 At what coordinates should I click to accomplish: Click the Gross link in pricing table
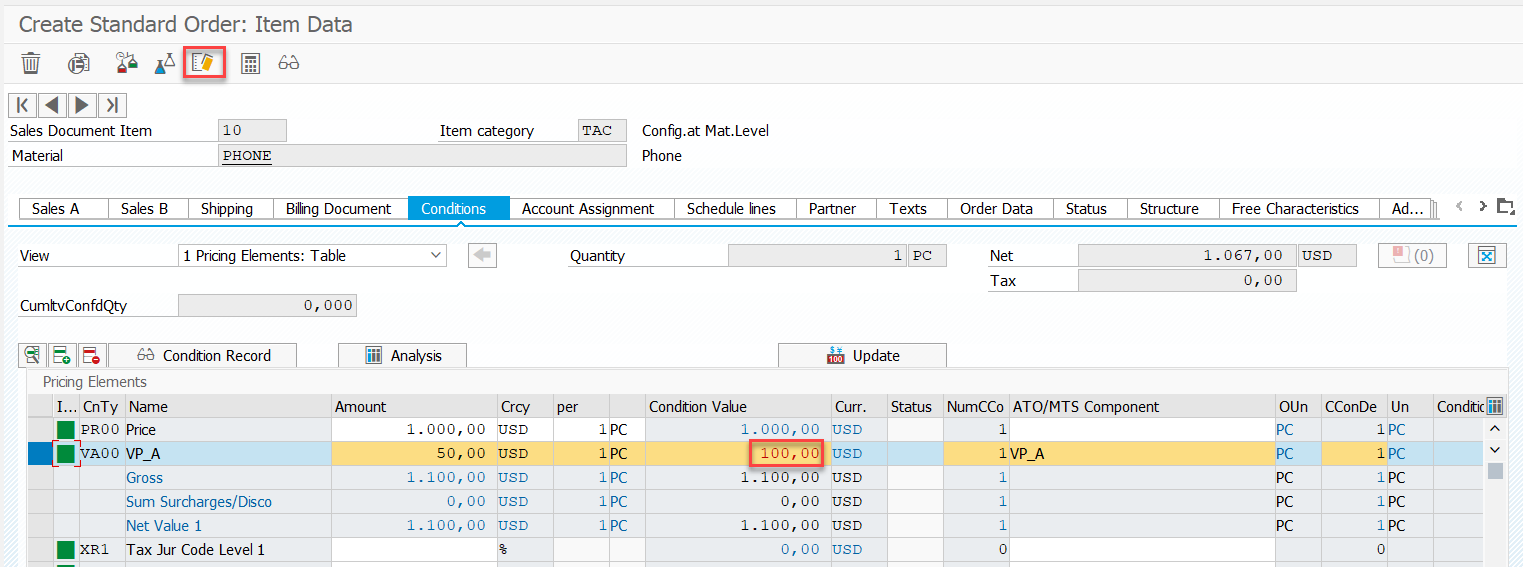(144, 478)
